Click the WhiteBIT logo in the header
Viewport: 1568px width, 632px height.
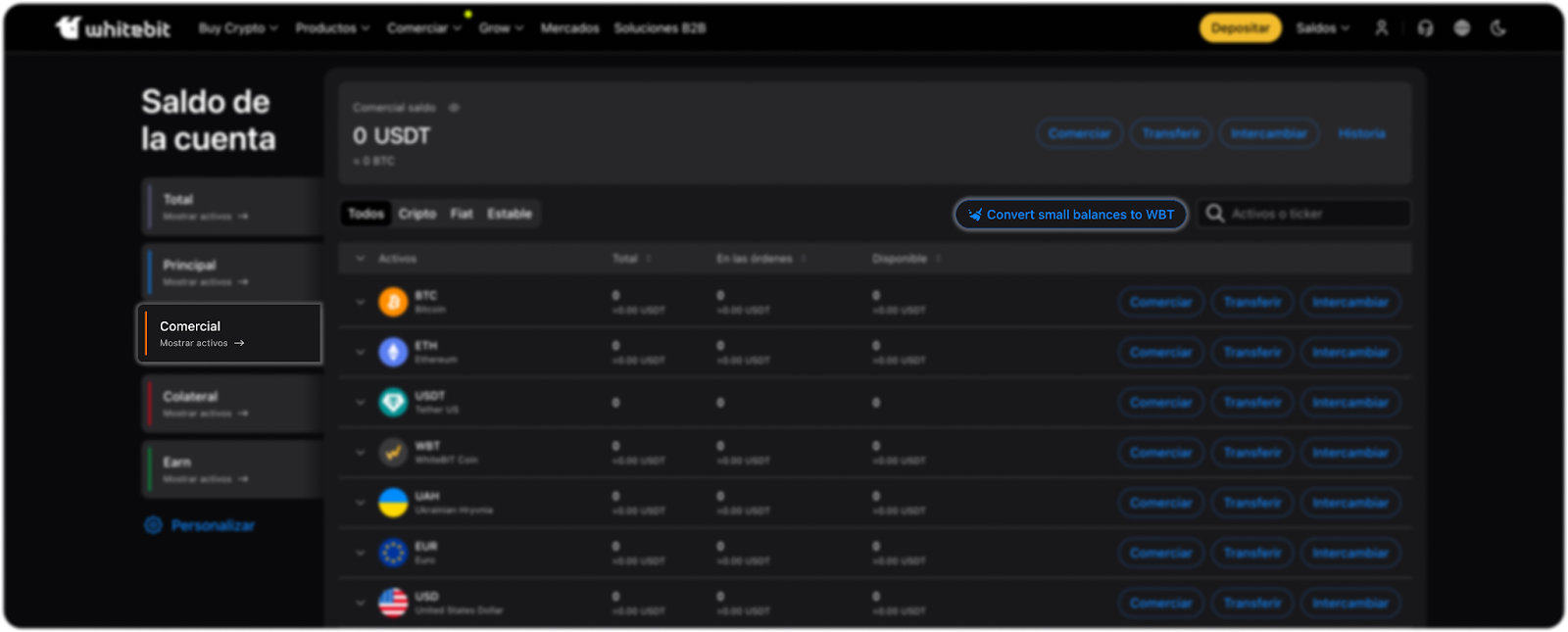point(113,28)
